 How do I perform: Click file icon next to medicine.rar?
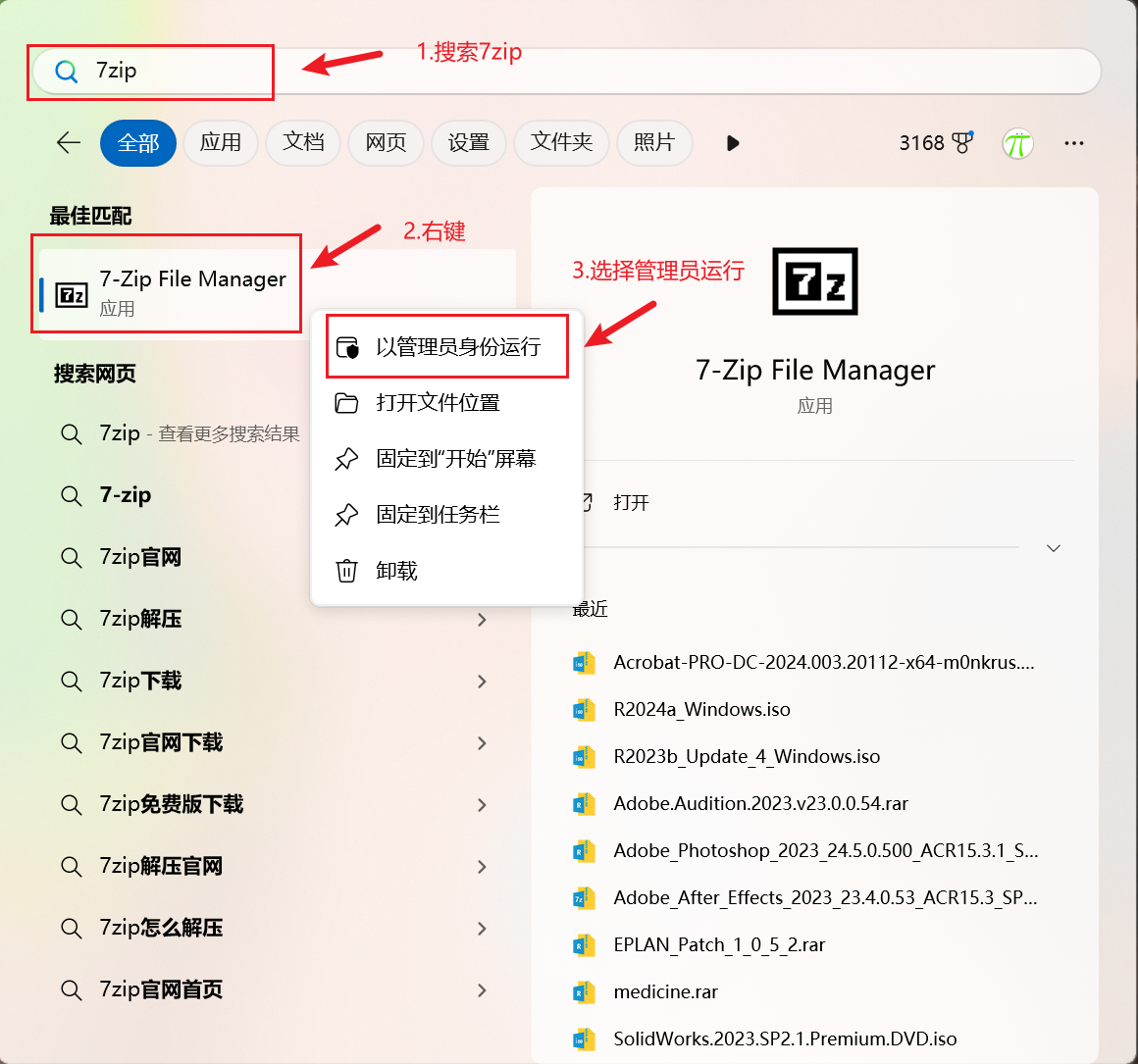[x=584, y=992]
